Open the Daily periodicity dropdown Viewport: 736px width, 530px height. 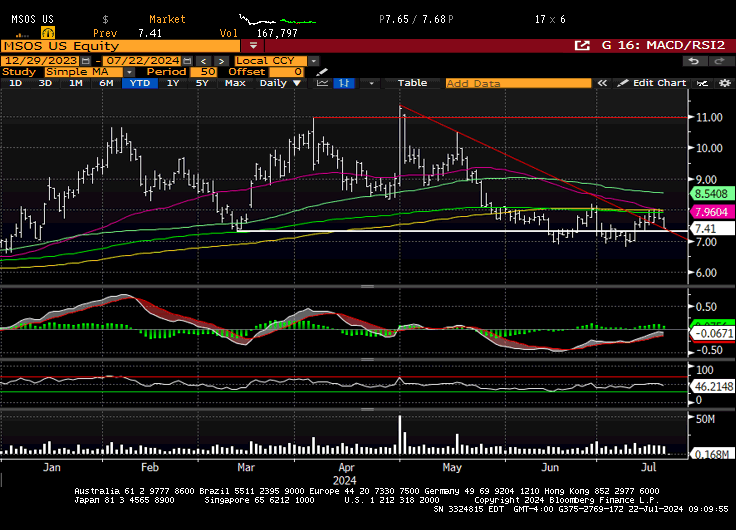point(280,83)
